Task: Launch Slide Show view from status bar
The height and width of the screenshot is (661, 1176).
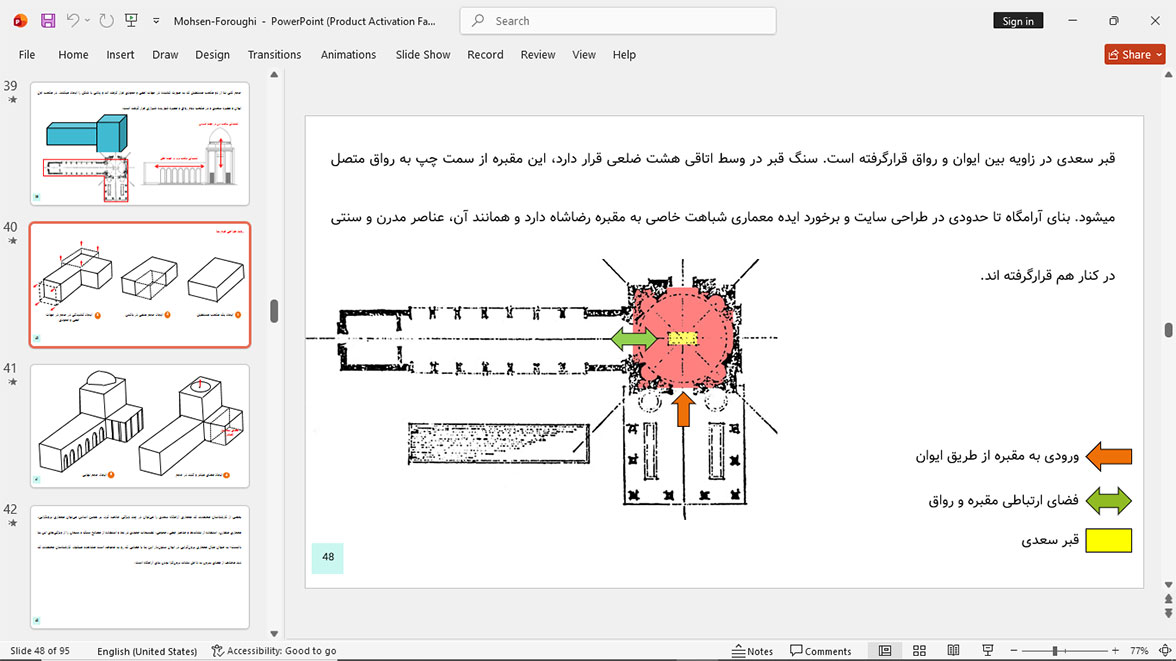Action: tap(988, 650)
